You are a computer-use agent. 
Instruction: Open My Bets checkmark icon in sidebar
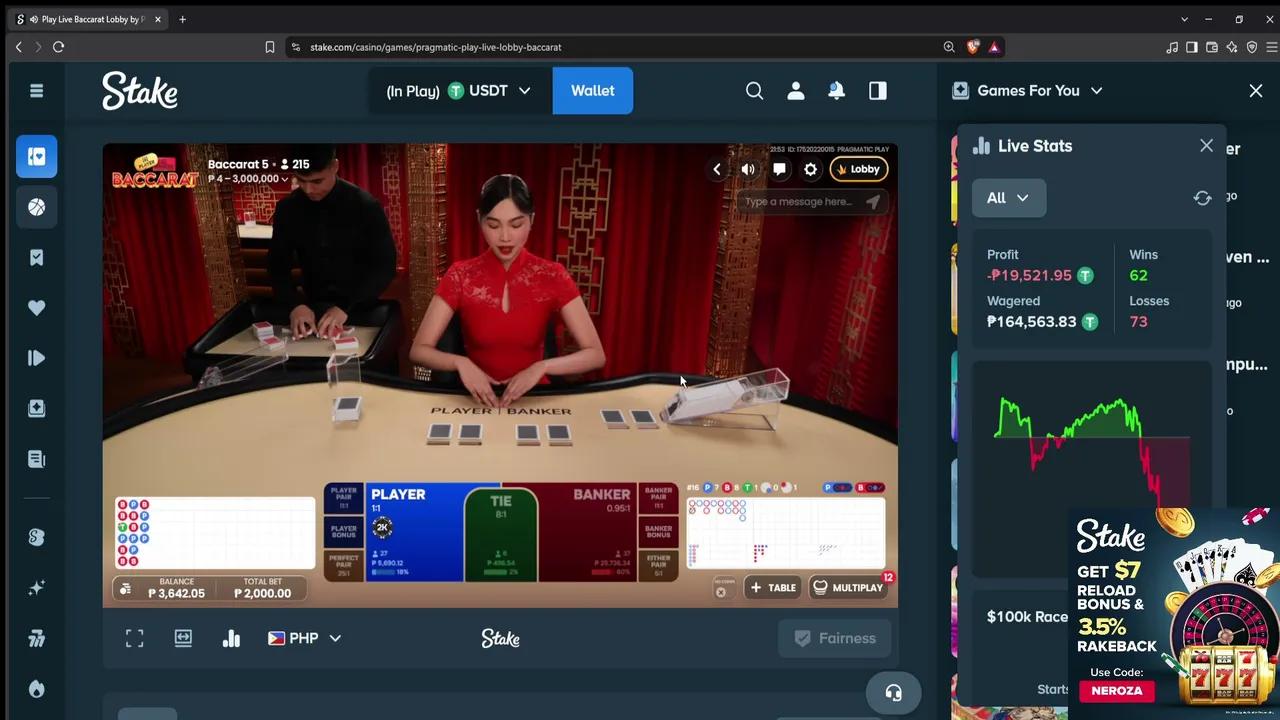37,258
